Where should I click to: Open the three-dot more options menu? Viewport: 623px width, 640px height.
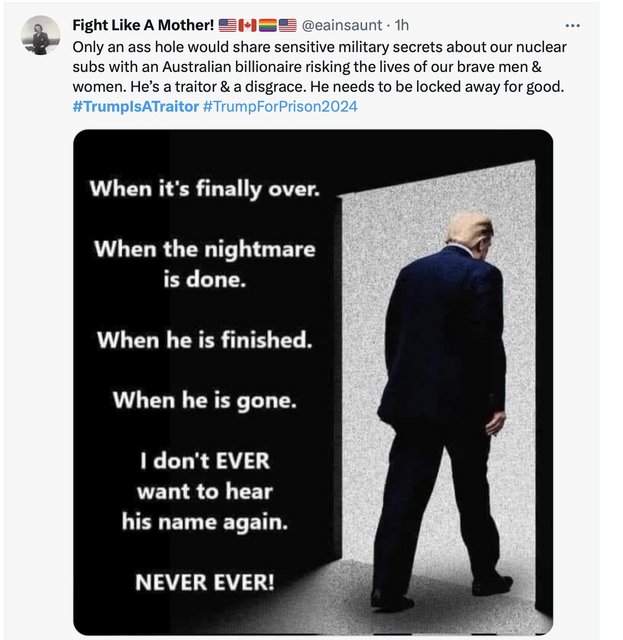(x=572, y=26)
